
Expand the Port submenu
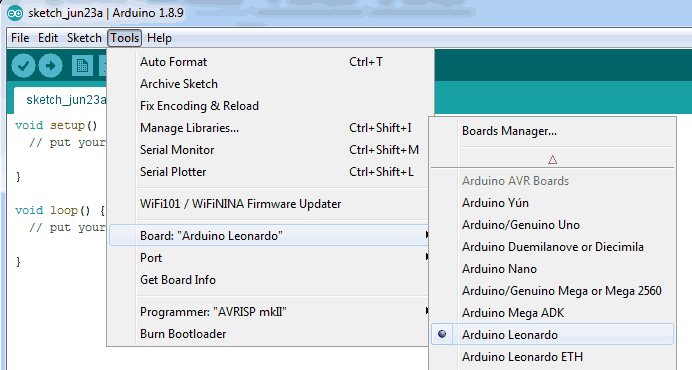click(269, 258)
